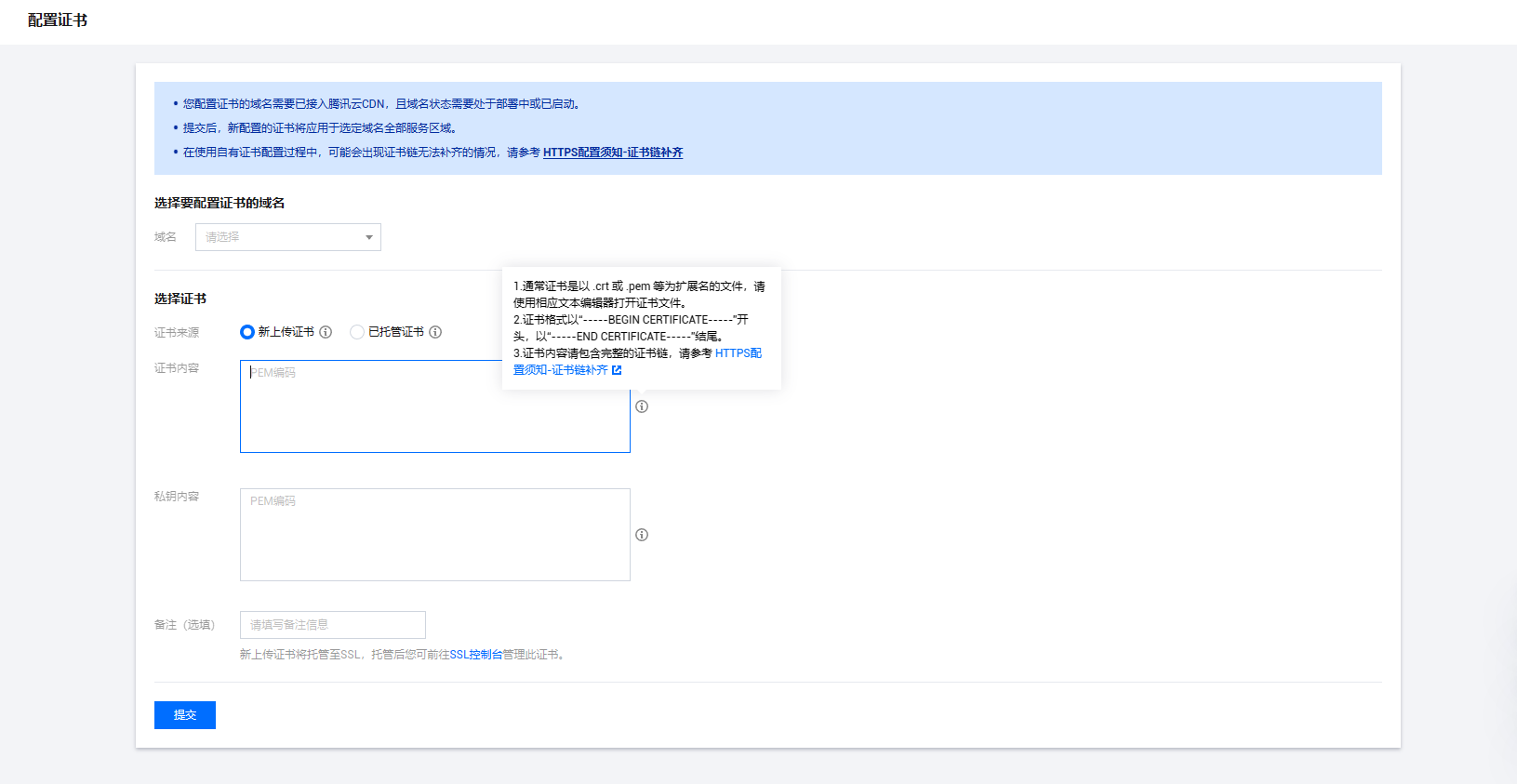Viewport: 1517px width, 784px height.
Task: Click info icon next to private key box
Action: pos(642,535)
